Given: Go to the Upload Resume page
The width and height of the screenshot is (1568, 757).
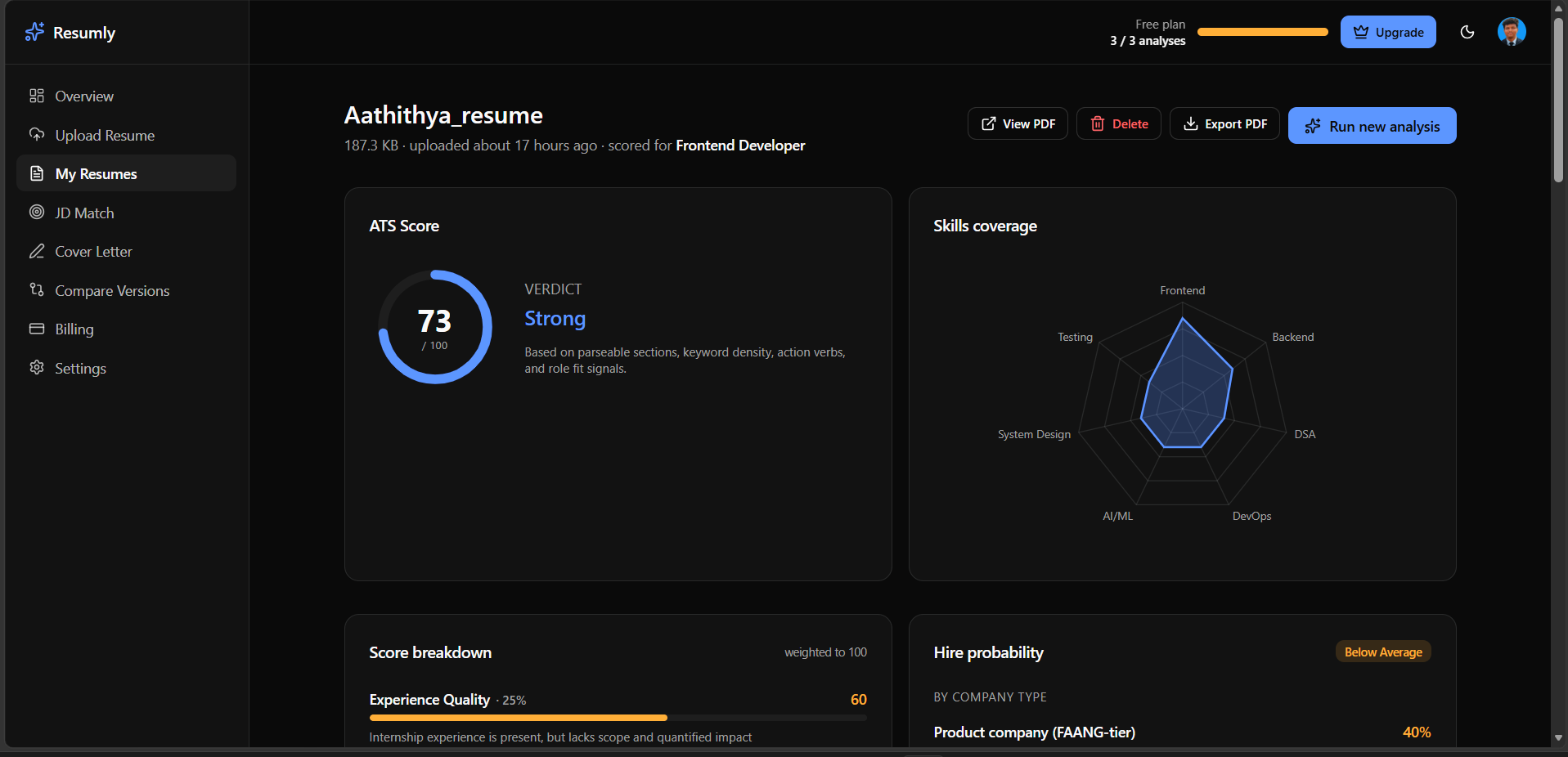Looking at the screenshot, I should 126,135.
